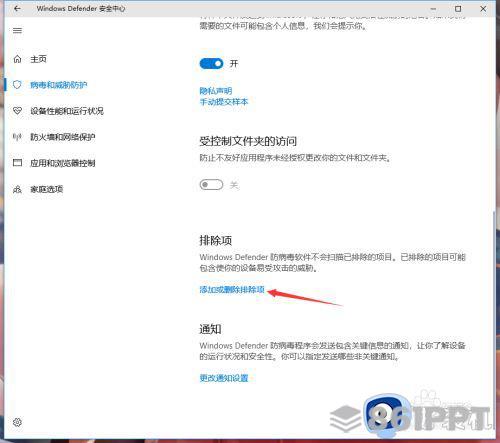Maximize the Windows Defender window
Viewport: 500px width, 443px height.
click(x=458, y=9)
